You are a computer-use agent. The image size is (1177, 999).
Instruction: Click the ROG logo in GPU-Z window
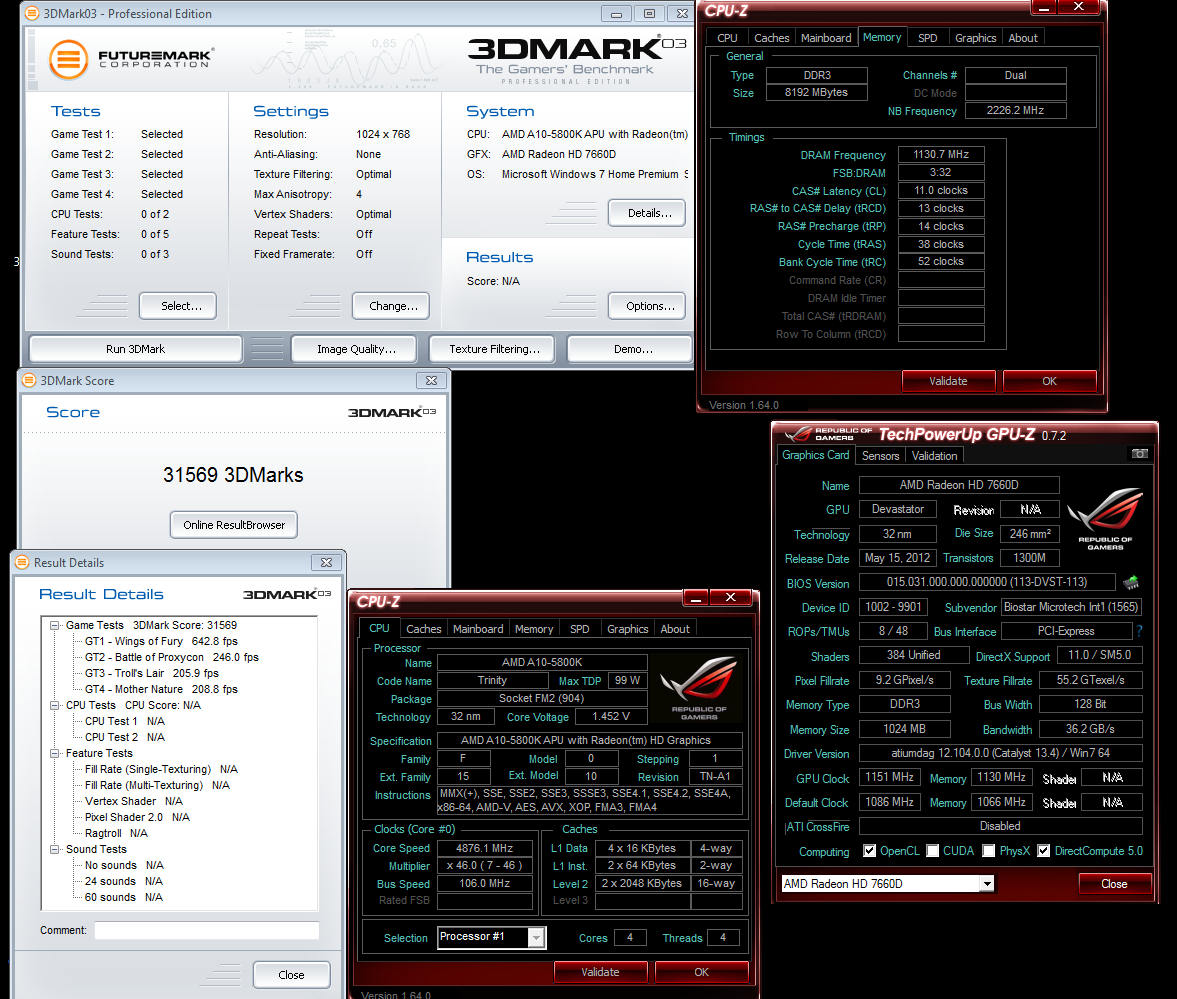pyautogui.click(x=1105, y=518)
